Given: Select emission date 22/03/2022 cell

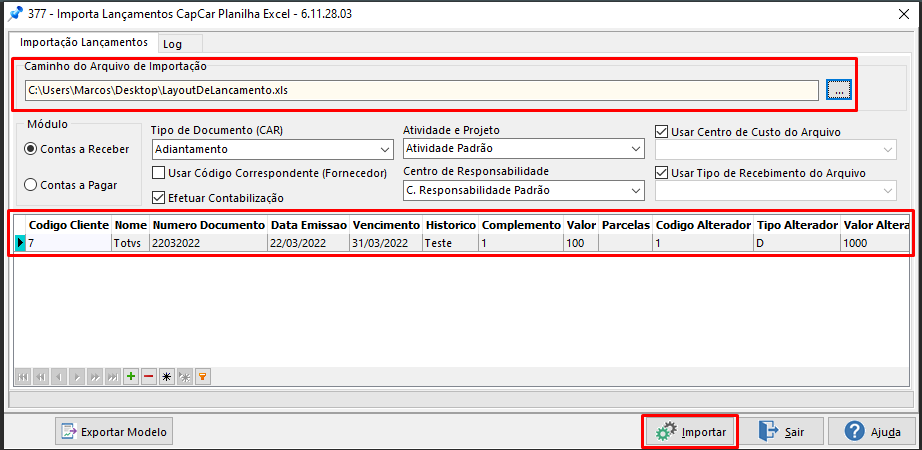Looking at the screenshot, I should 309,243.
